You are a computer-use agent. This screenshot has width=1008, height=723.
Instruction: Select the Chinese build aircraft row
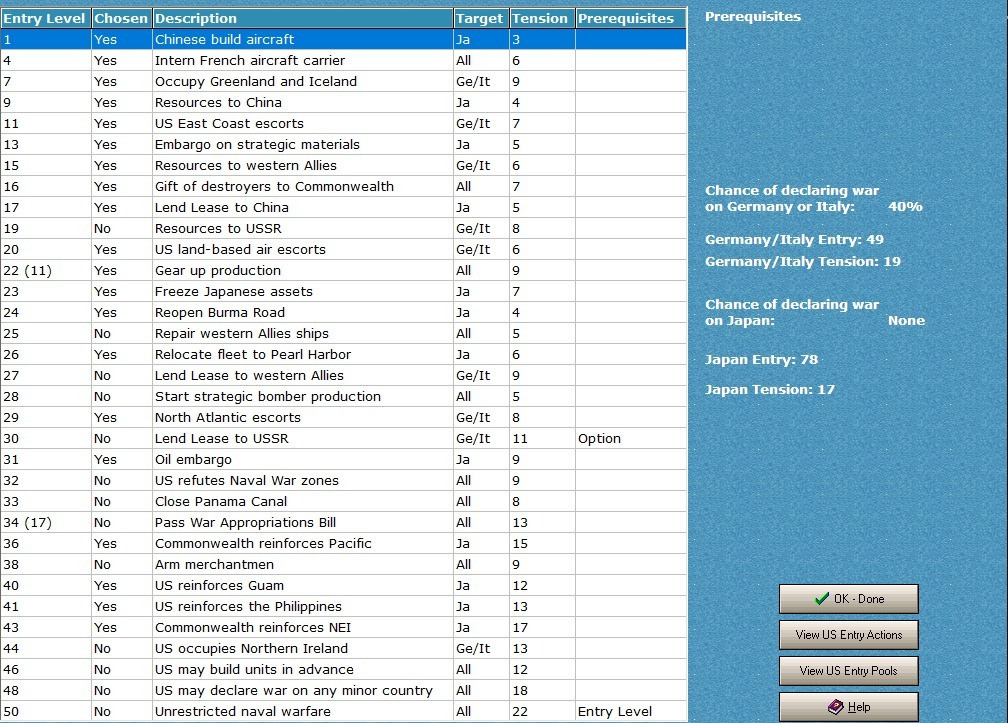(343, 39)
